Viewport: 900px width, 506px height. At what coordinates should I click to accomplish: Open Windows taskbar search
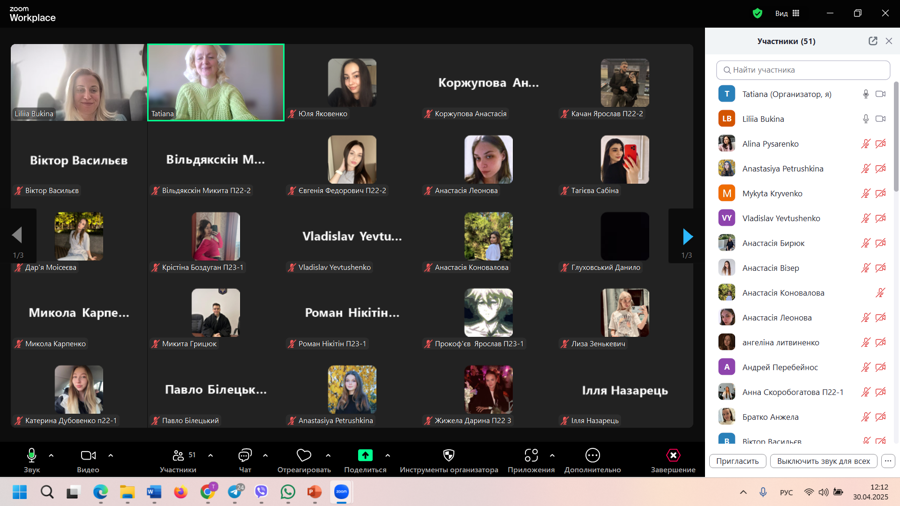pos(47,492)
